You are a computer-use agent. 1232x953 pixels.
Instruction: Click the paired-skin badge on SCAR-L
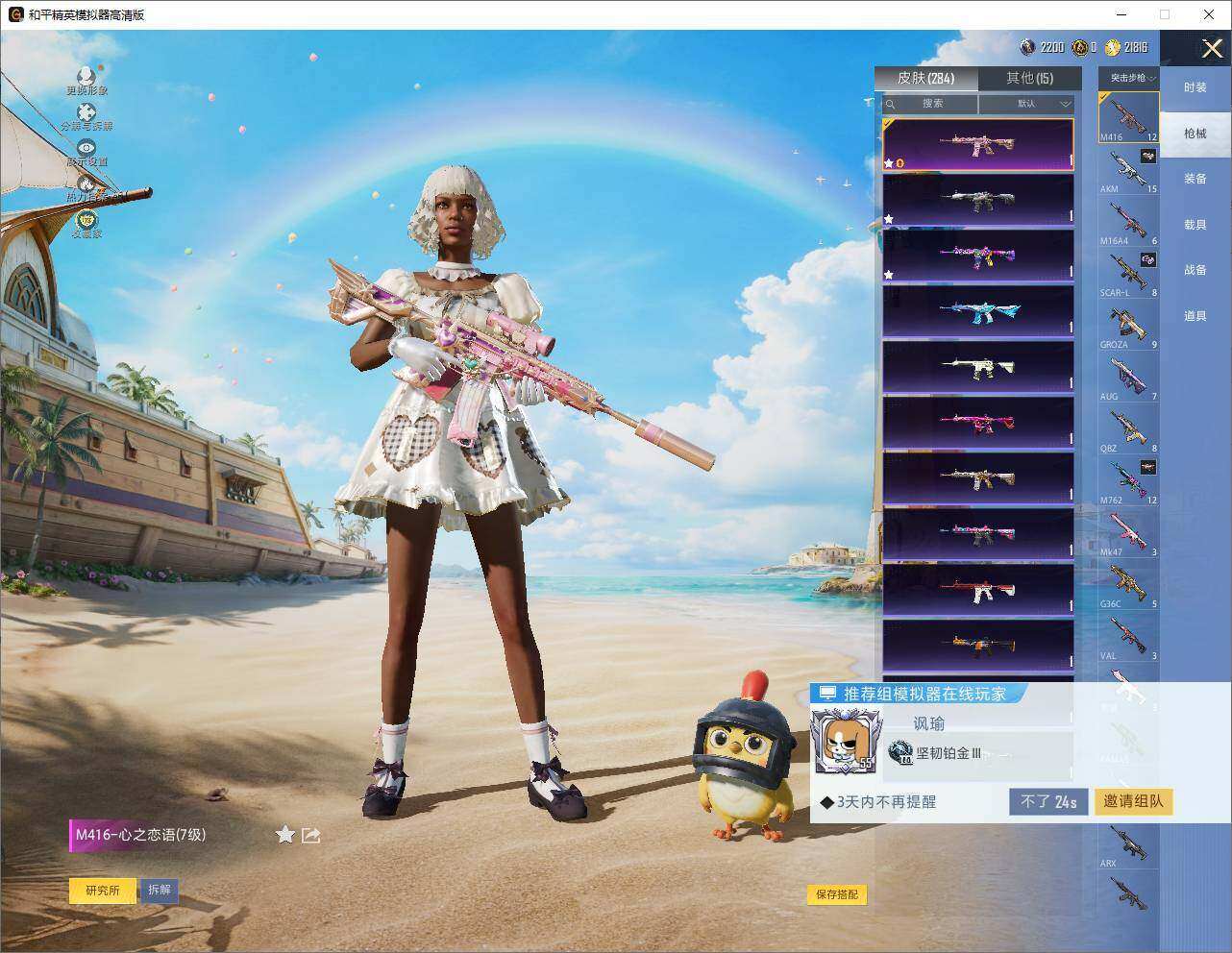point(1147,259)
